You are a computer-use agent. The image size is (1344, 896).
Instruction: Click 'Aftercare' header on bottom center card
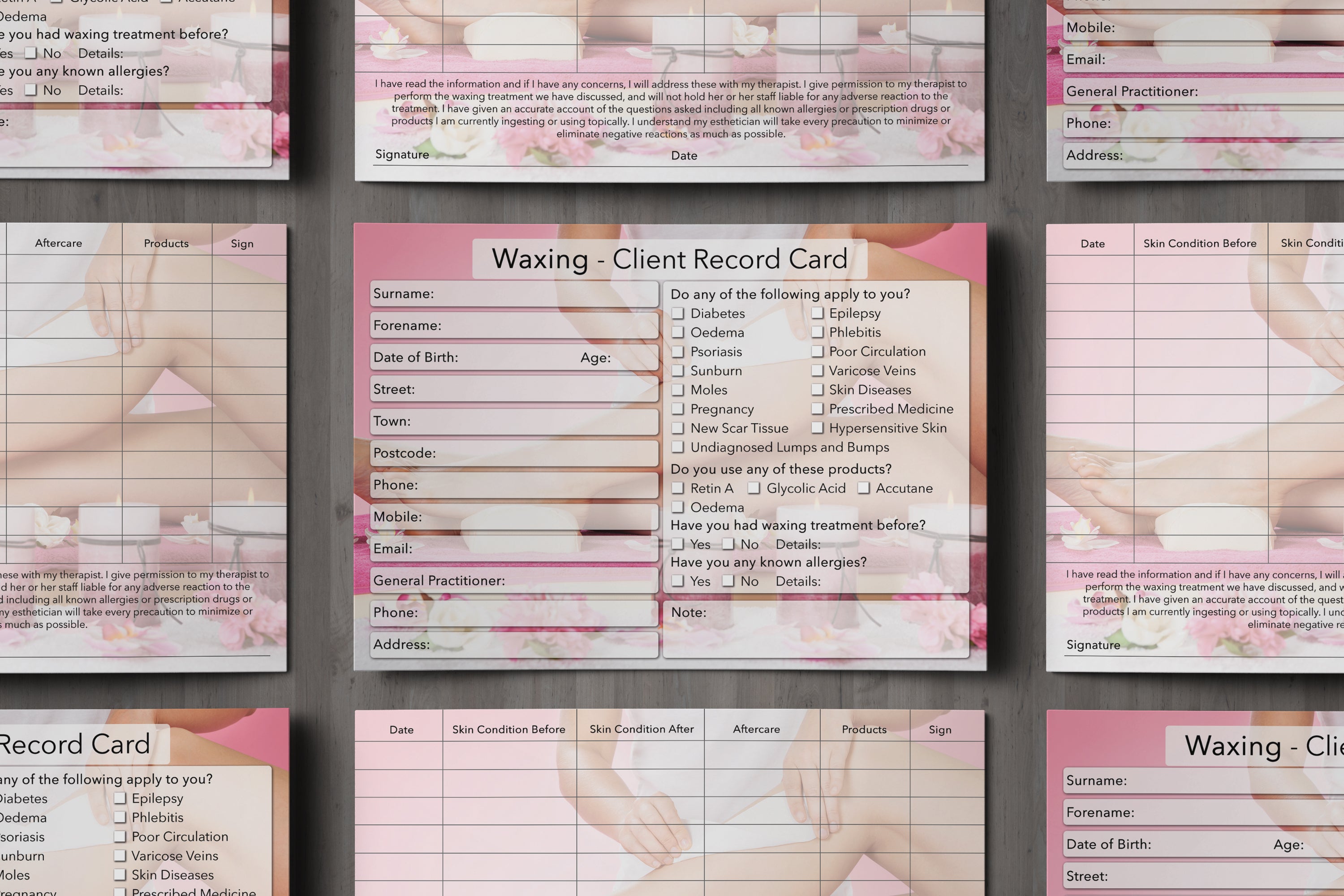[x=757, y=729]
